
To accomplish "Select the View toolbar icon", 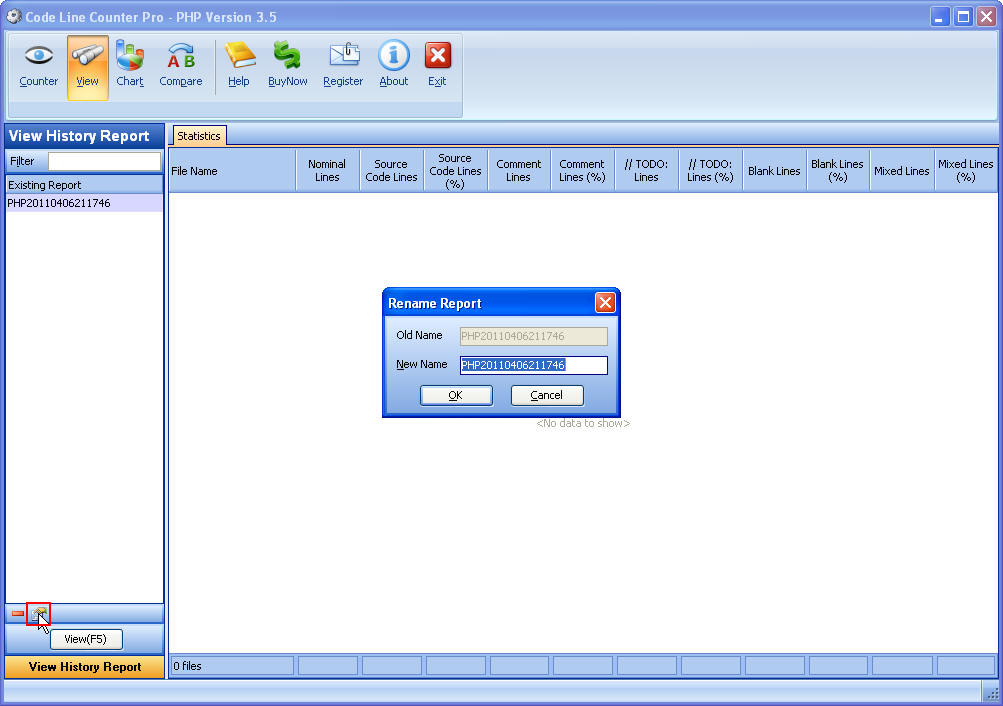I will [87, 63].
